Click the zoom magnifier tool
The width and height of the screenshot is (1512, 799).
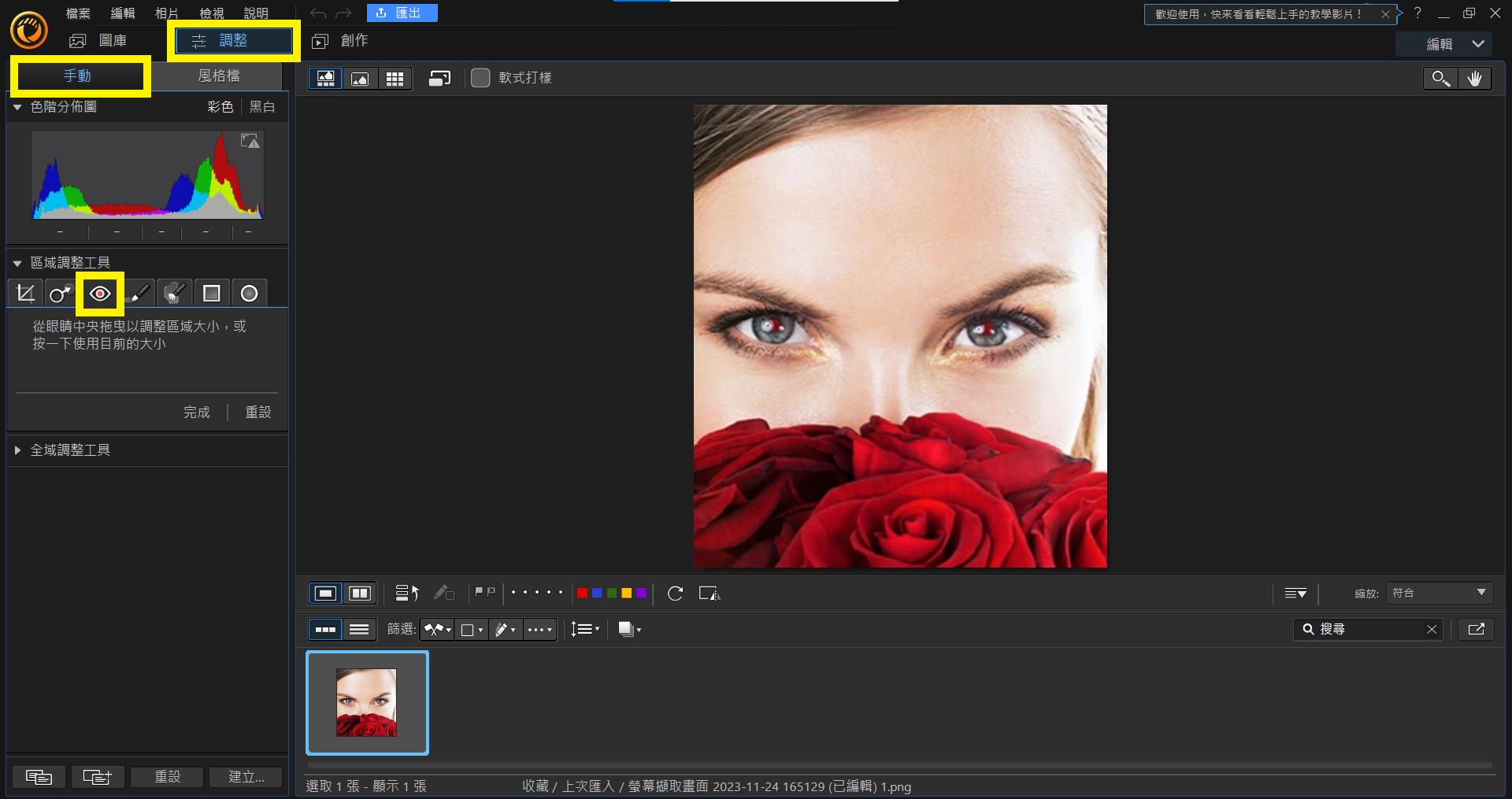coord(1440,78)
